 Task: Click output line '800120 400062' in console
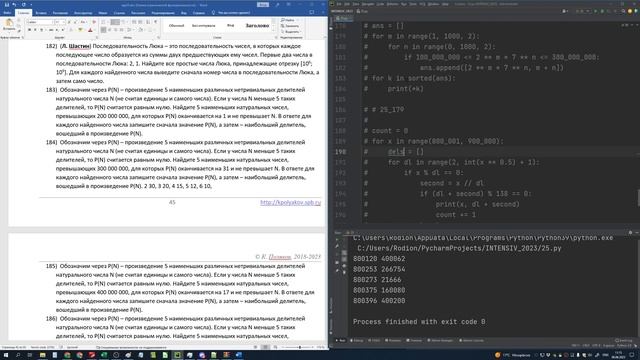click(379, 259)
